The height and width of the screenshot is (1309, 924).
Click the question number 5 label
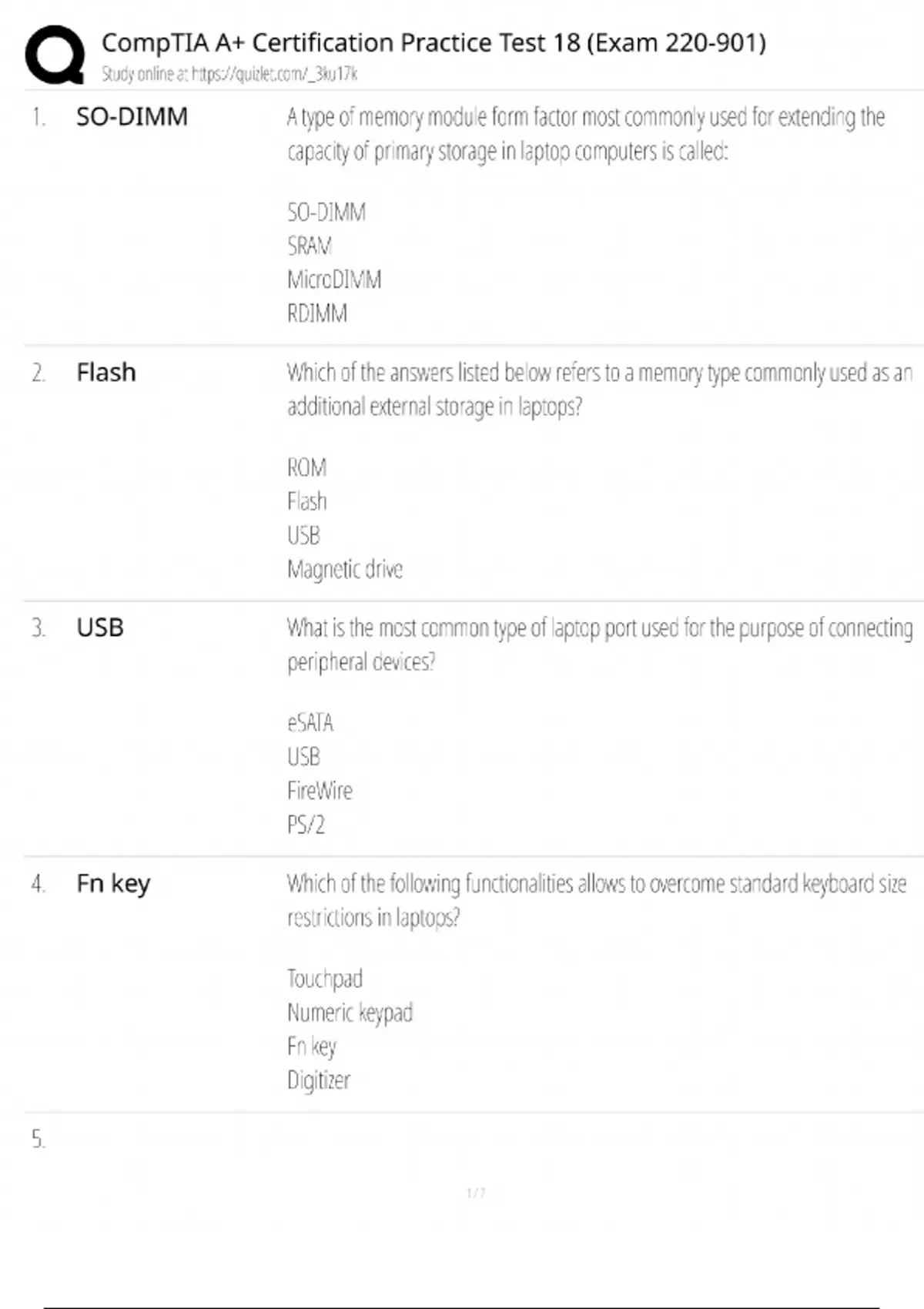point(38,1139)
